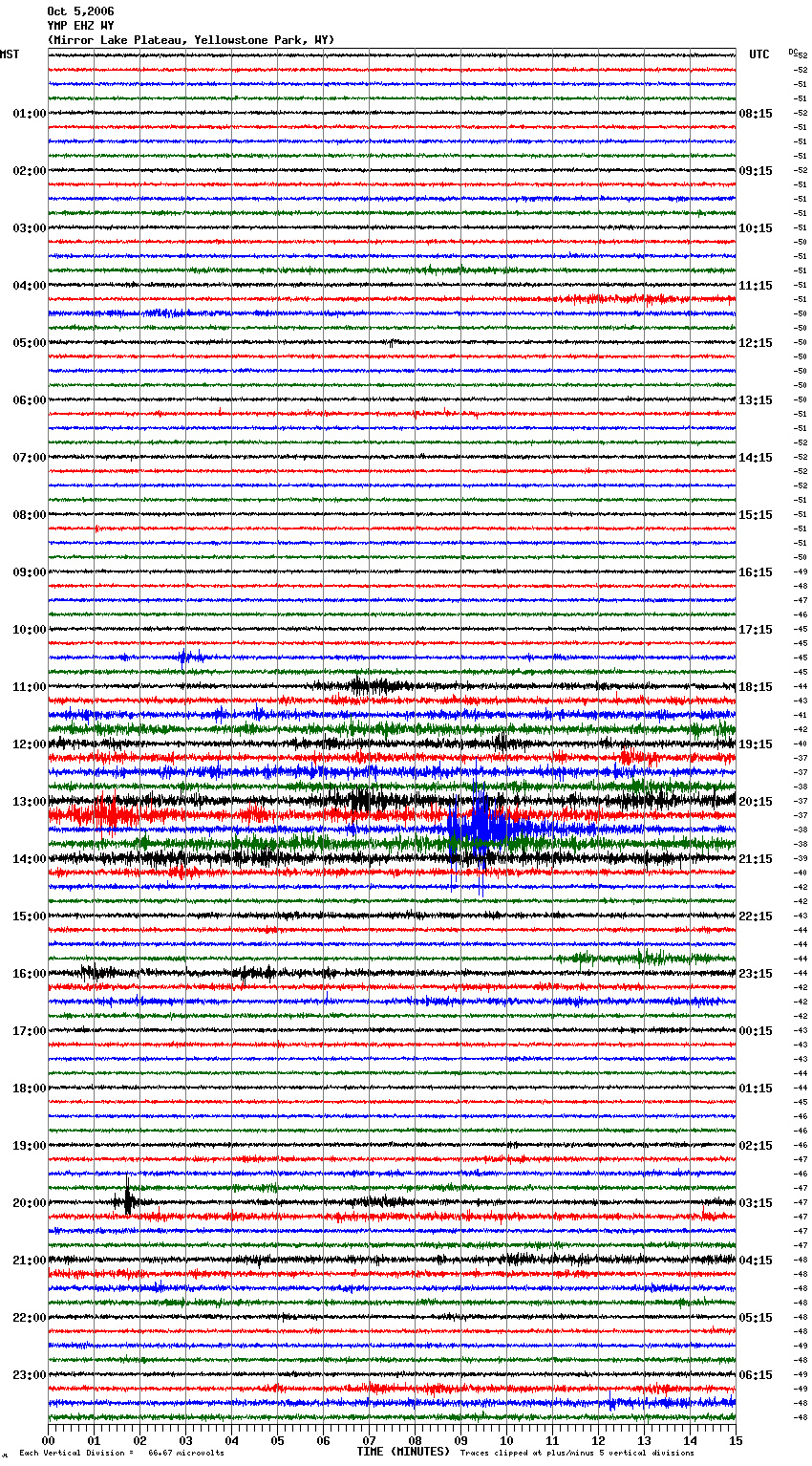Click the '18:15' UTC time label
The width and height of the screenshot is (812, 1466).
pyautogui.click(x=756, y=687)
